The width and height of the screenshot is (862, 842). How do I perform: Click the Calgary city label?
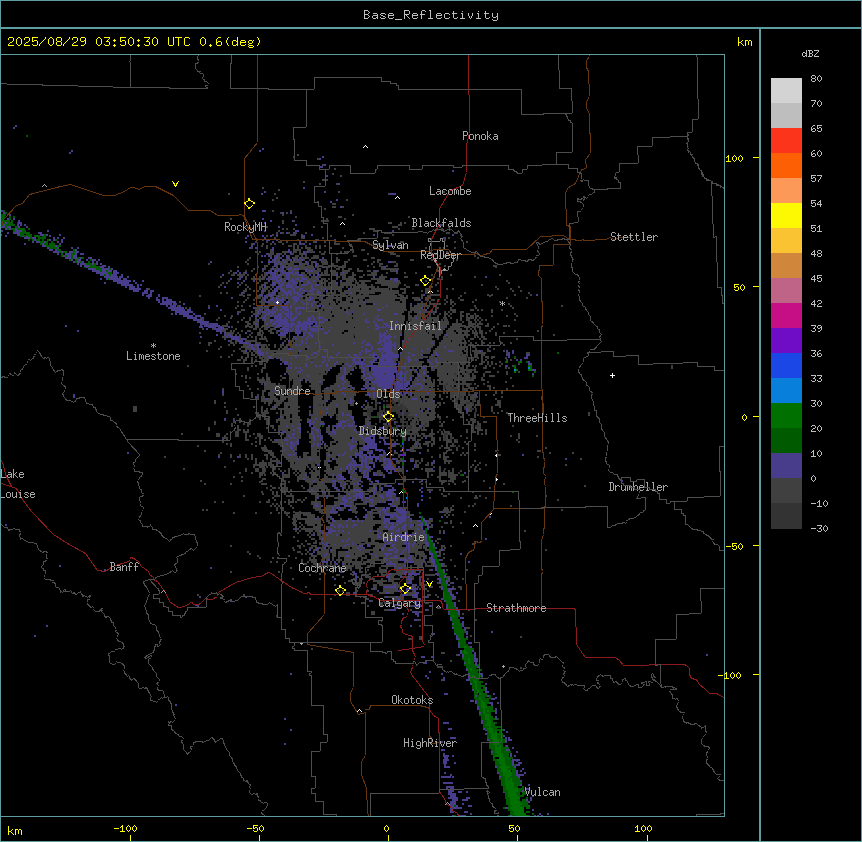coord(399,603)
